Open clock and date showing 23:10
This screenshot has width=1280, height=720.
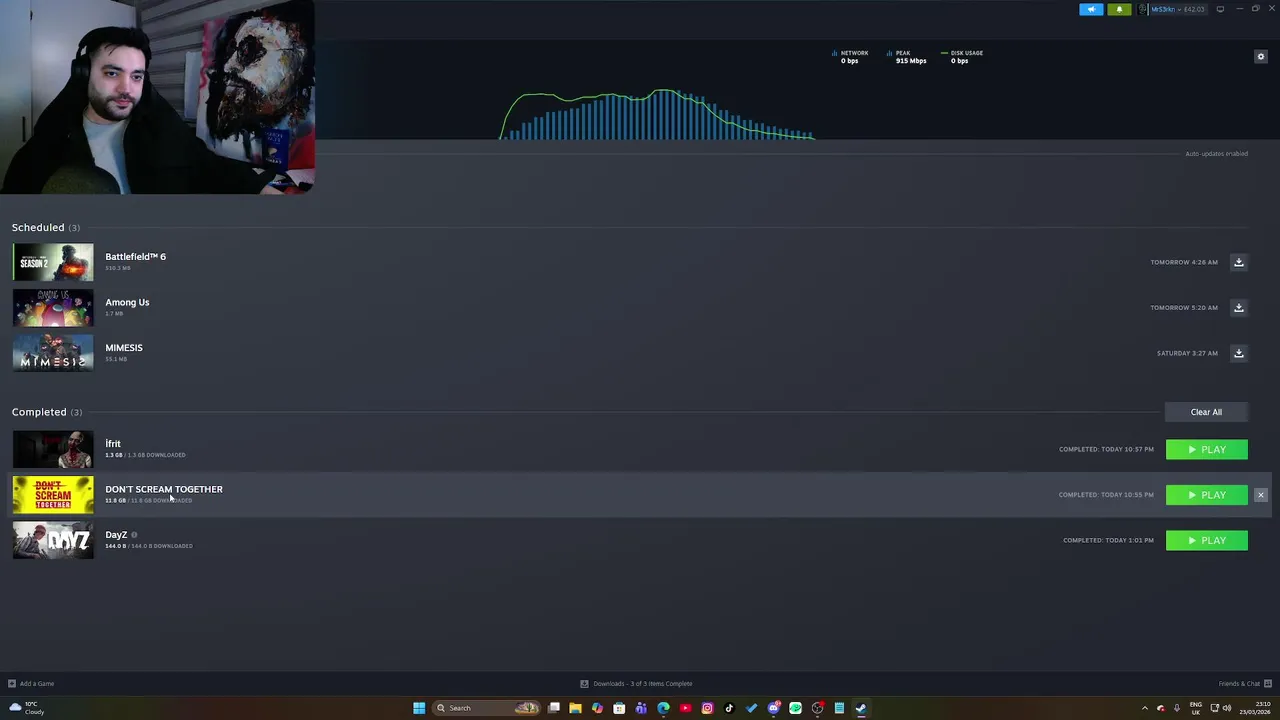[x=1255, y=708]
